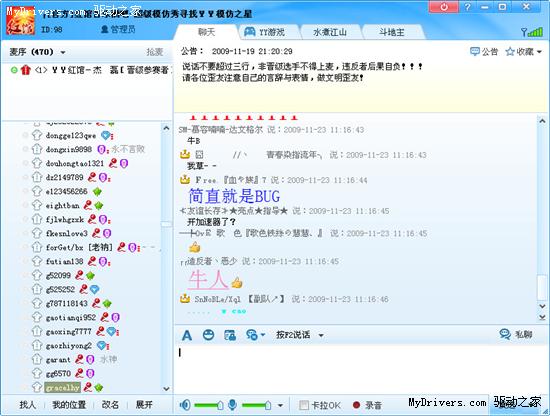
Task: Select user douhongtao1321
Action: tap(75, 163)
